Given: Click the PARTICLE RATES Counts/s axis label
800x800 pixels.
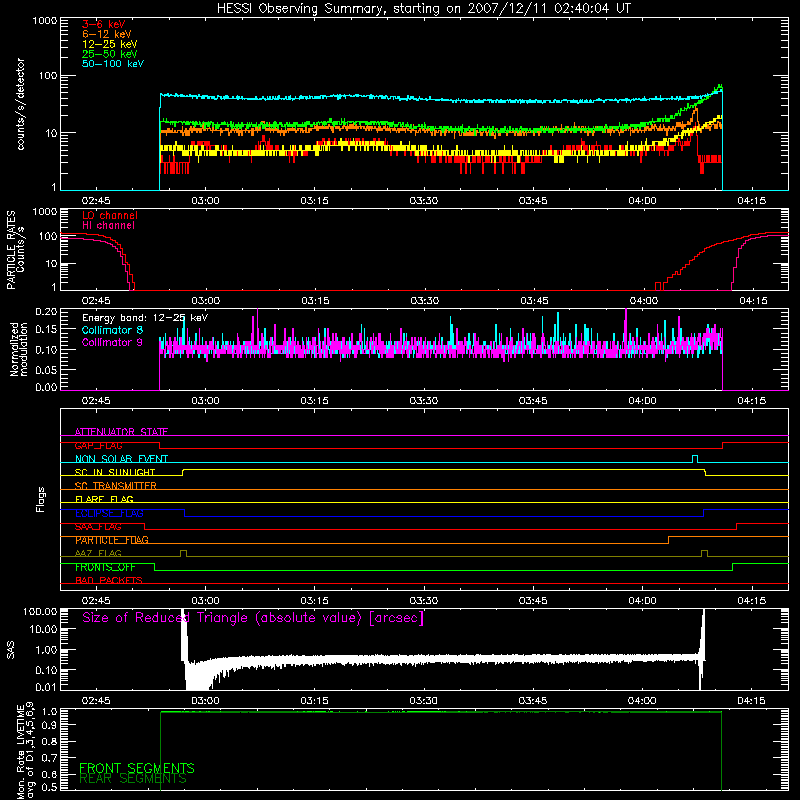Looking at the screenshot, I should [15, 250].
